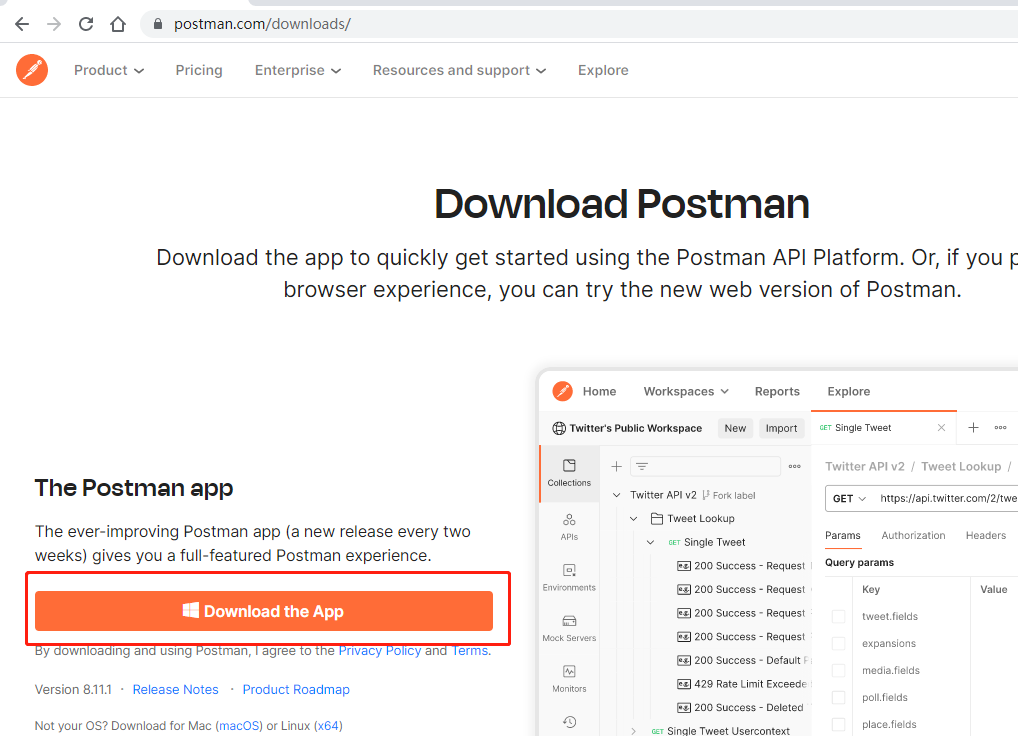Image resolution: width=1018 pixels, height=736 pixels.
Task: Open the Environments sidebar icon
Action: 569,577
